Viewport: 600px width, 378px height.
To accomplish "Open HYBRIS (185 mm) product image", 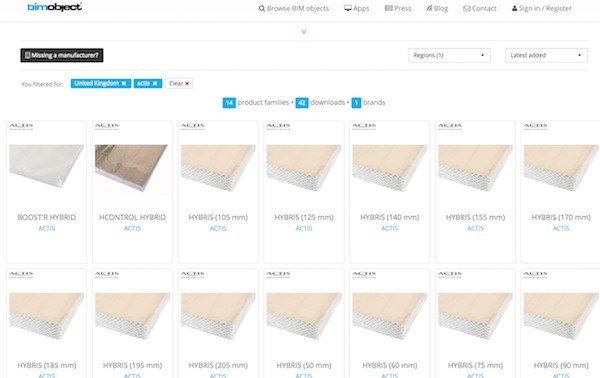I will tap(47, 316).
